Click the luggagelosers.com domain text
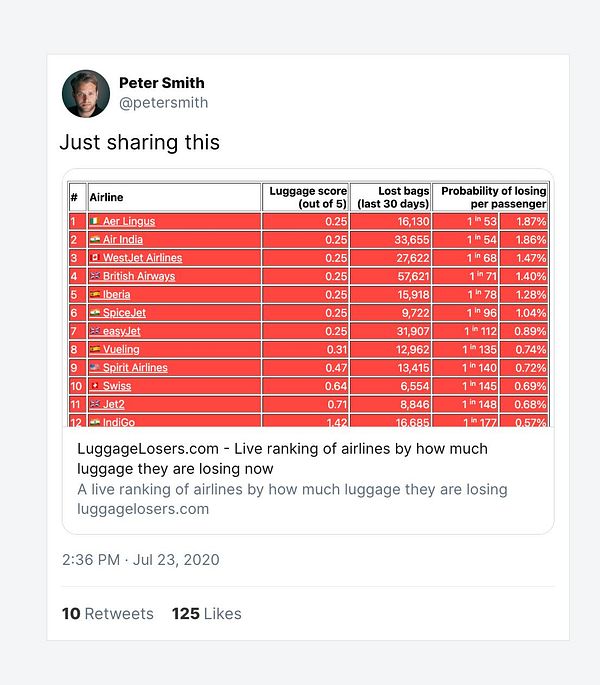Image resolution: width=600 pixels, height=685 pixels. pos(143,509)
